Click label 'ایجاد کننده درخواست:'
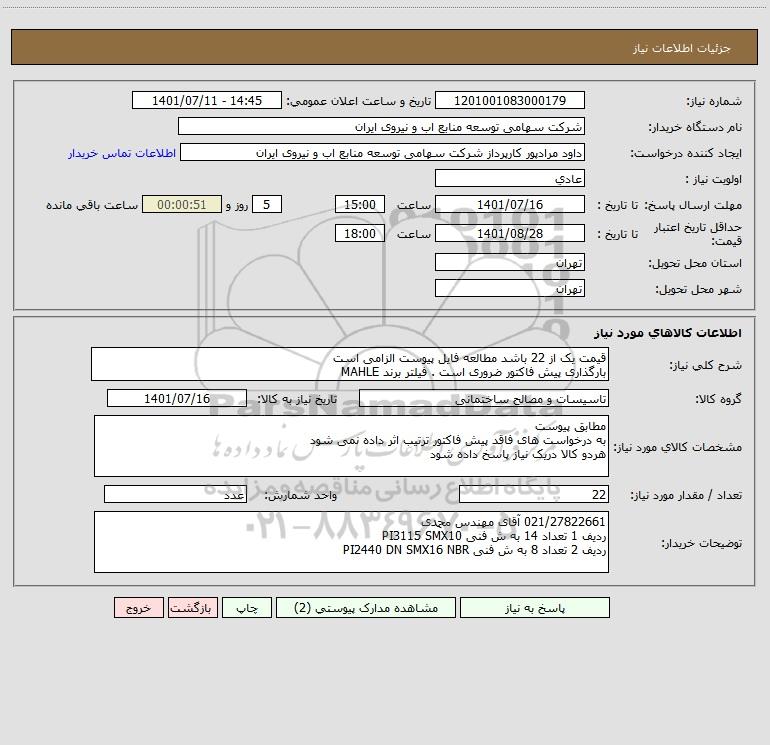The width and height of the screenshot is (770, 745). tap(686, 153)
